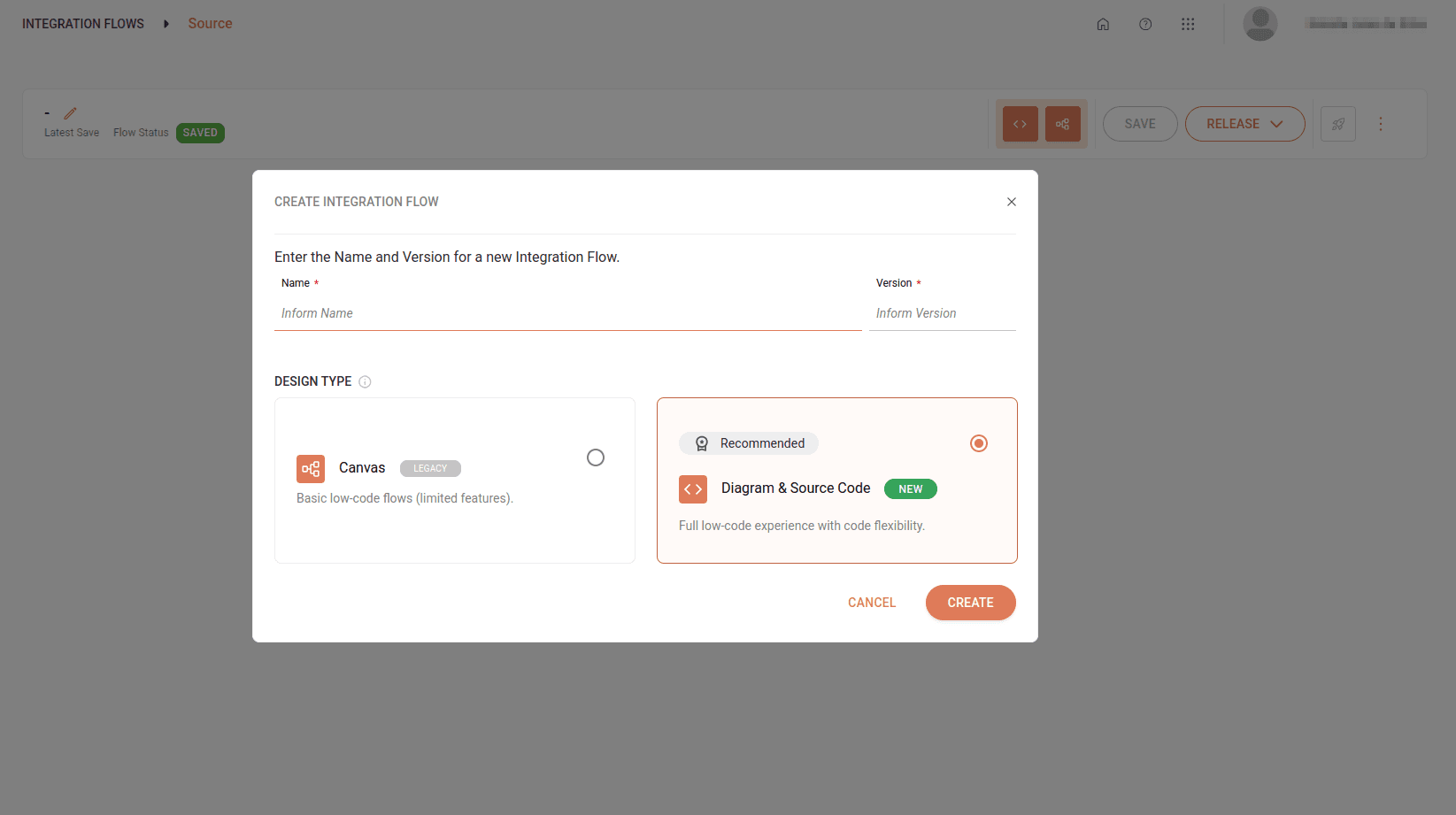1456x815 pixels.
Task: Open the source code view toolbar icon
Action: 1020,124
